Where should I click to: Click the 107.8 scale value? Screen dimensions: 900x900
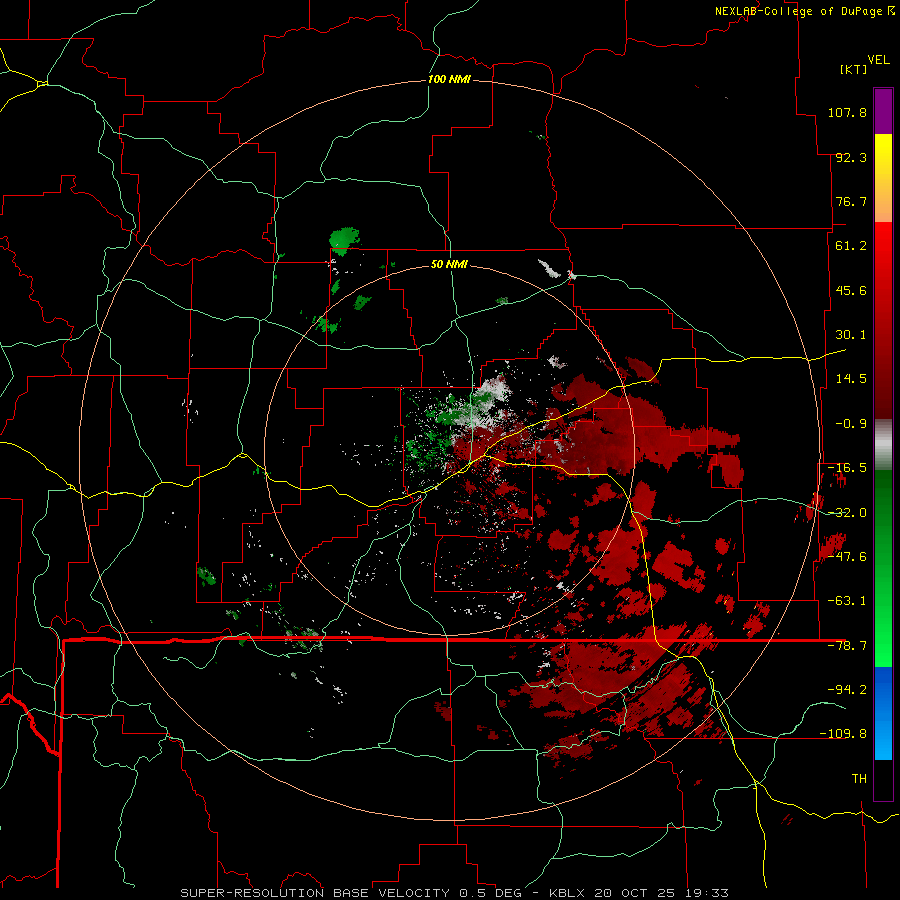[x=847, y=112]
